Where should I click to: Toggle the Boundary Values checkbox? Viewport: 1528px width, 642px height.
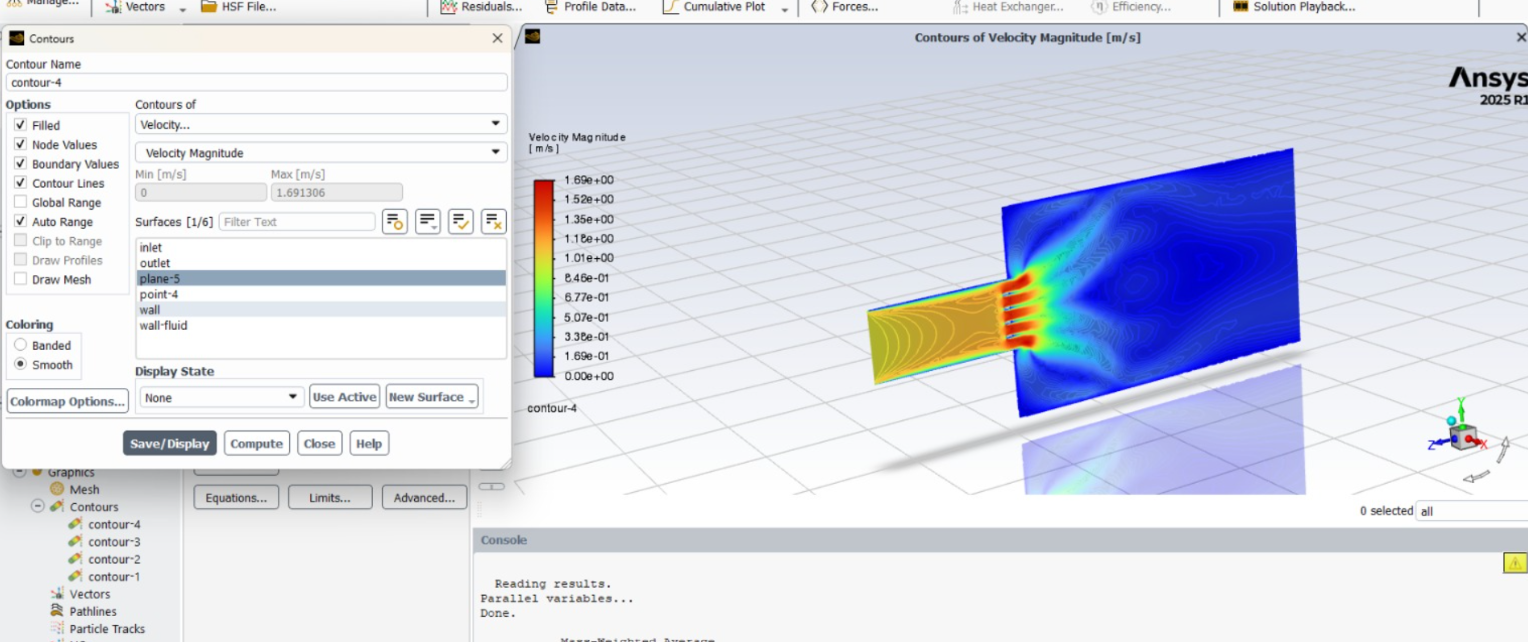(x=20, y=163)
